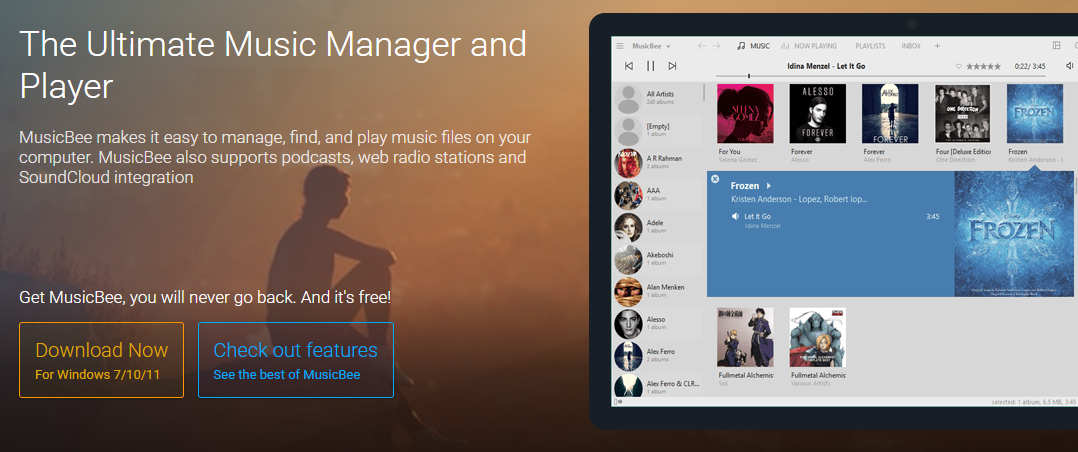
Task: Select A R Rahman artist
Action: [x=657, y=163]
